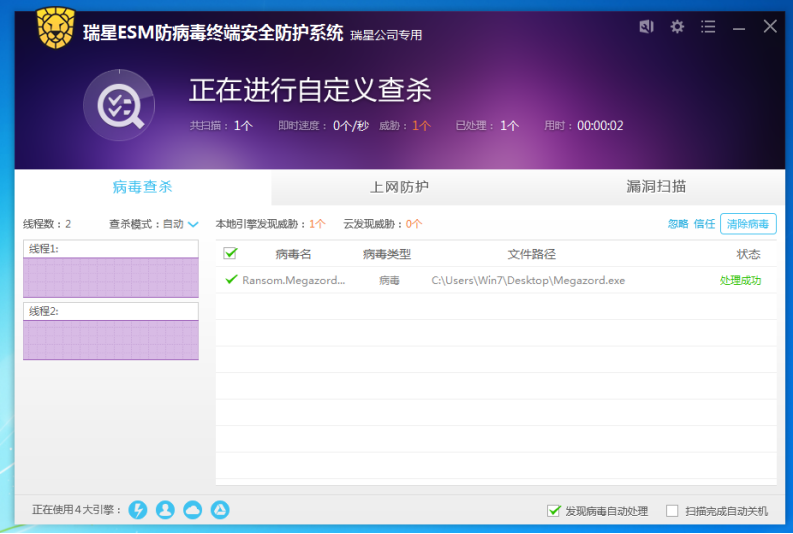Close the Rising ESM window
The height and width of the screenshot is (534, 793).
(x=770, y=26)
